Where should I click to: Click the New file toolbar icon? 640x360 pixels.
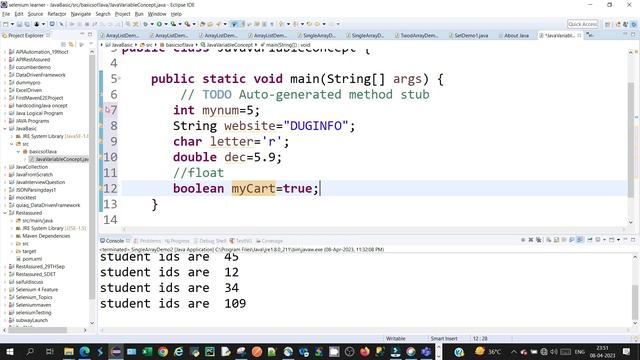[5, 24]
